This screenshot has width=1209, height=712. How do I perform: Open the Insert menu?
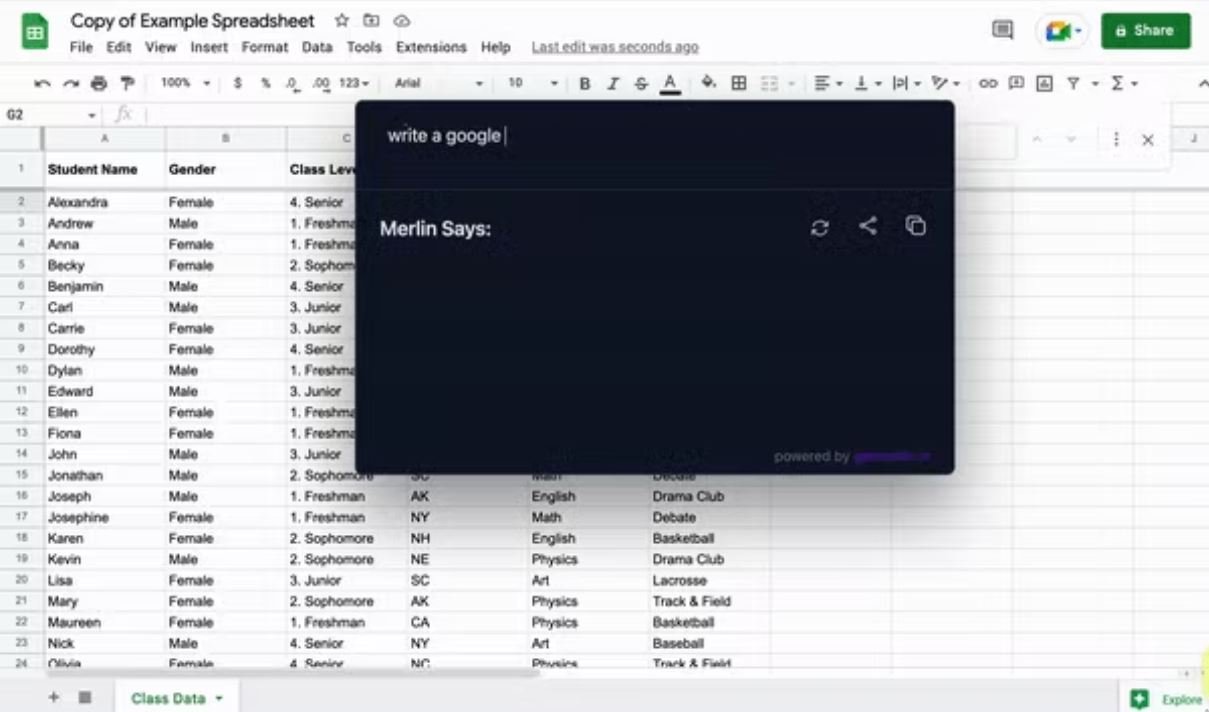pos(209,47)
